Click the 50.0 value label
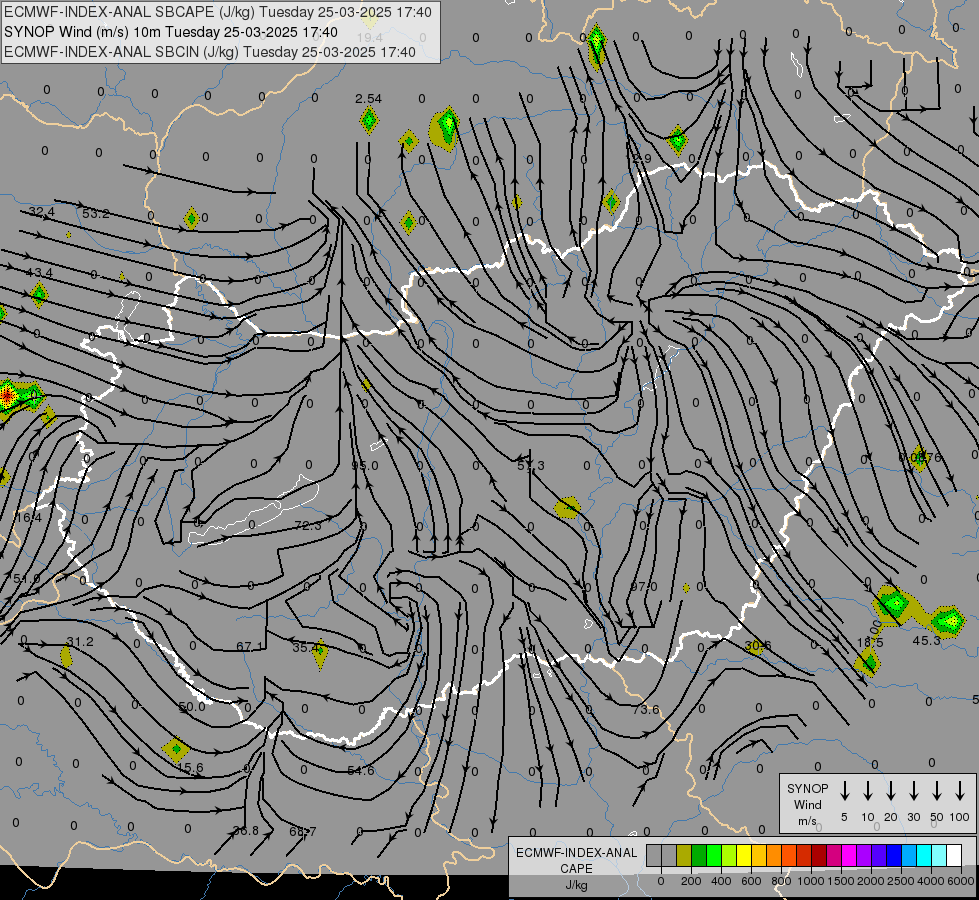The height and width of the screenshot is (900, 979). [192, 707]
